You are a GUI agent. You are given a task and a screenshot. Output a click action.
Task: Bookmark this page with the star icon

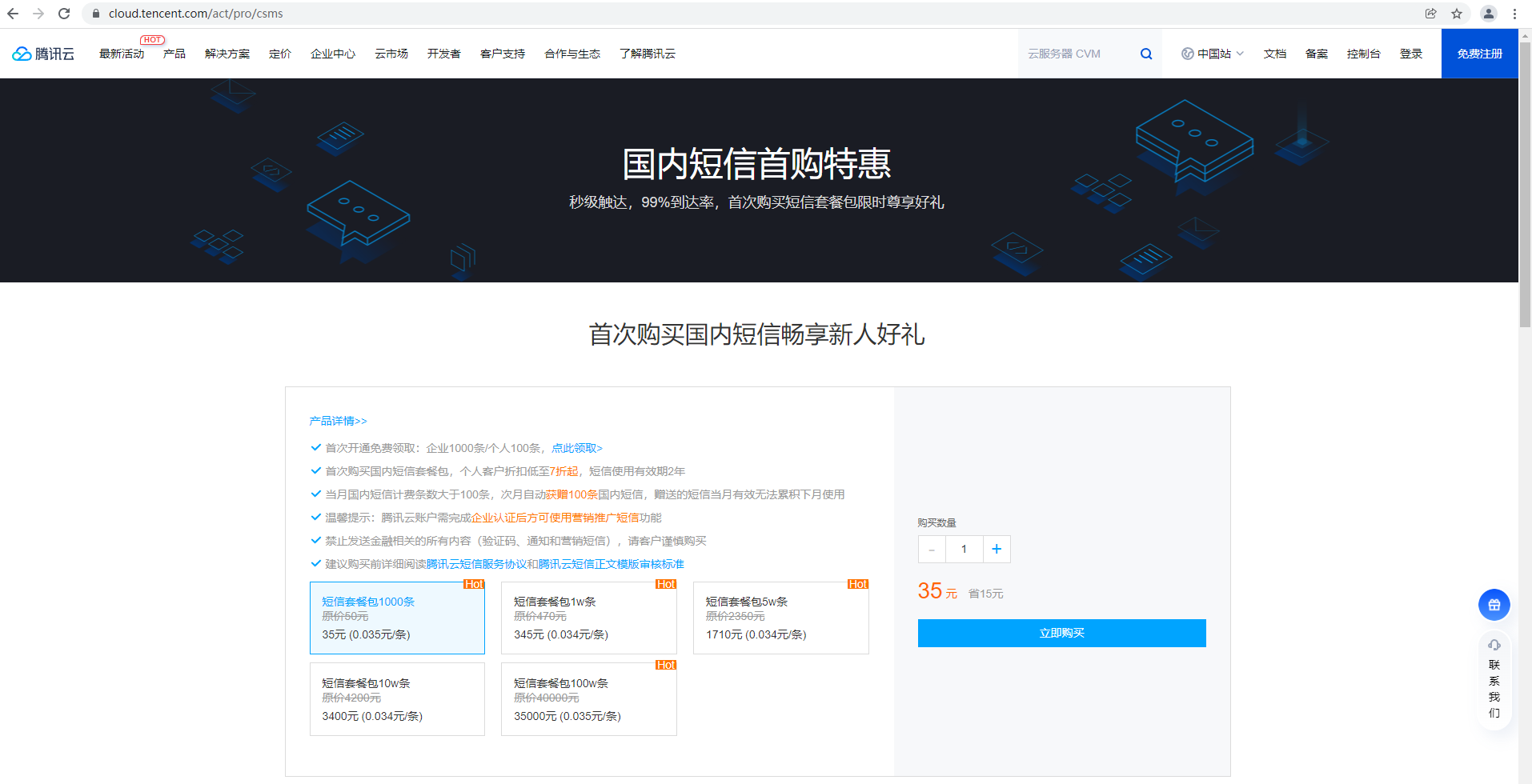point(1457,14)
